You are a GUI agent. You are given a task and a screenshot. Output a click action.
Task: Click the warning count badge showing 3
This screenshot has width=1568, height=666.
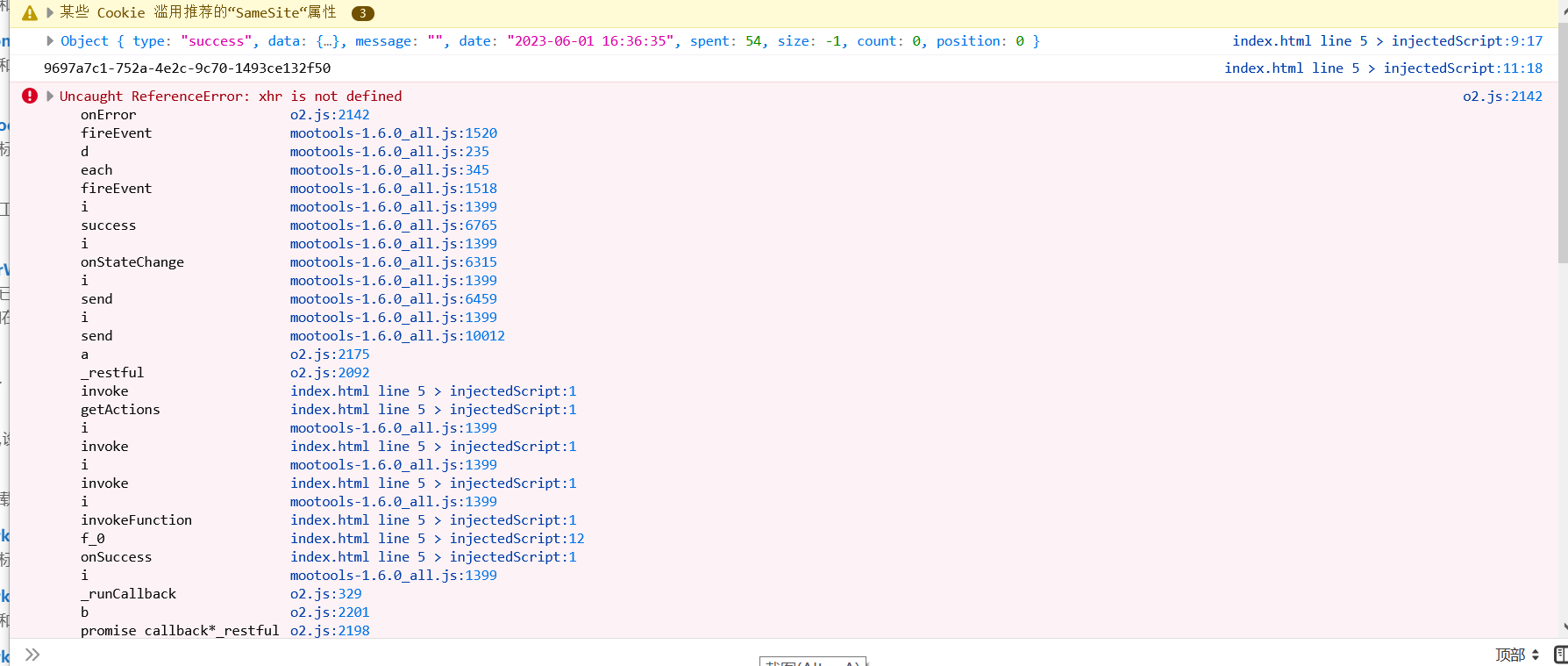point(362,13)
